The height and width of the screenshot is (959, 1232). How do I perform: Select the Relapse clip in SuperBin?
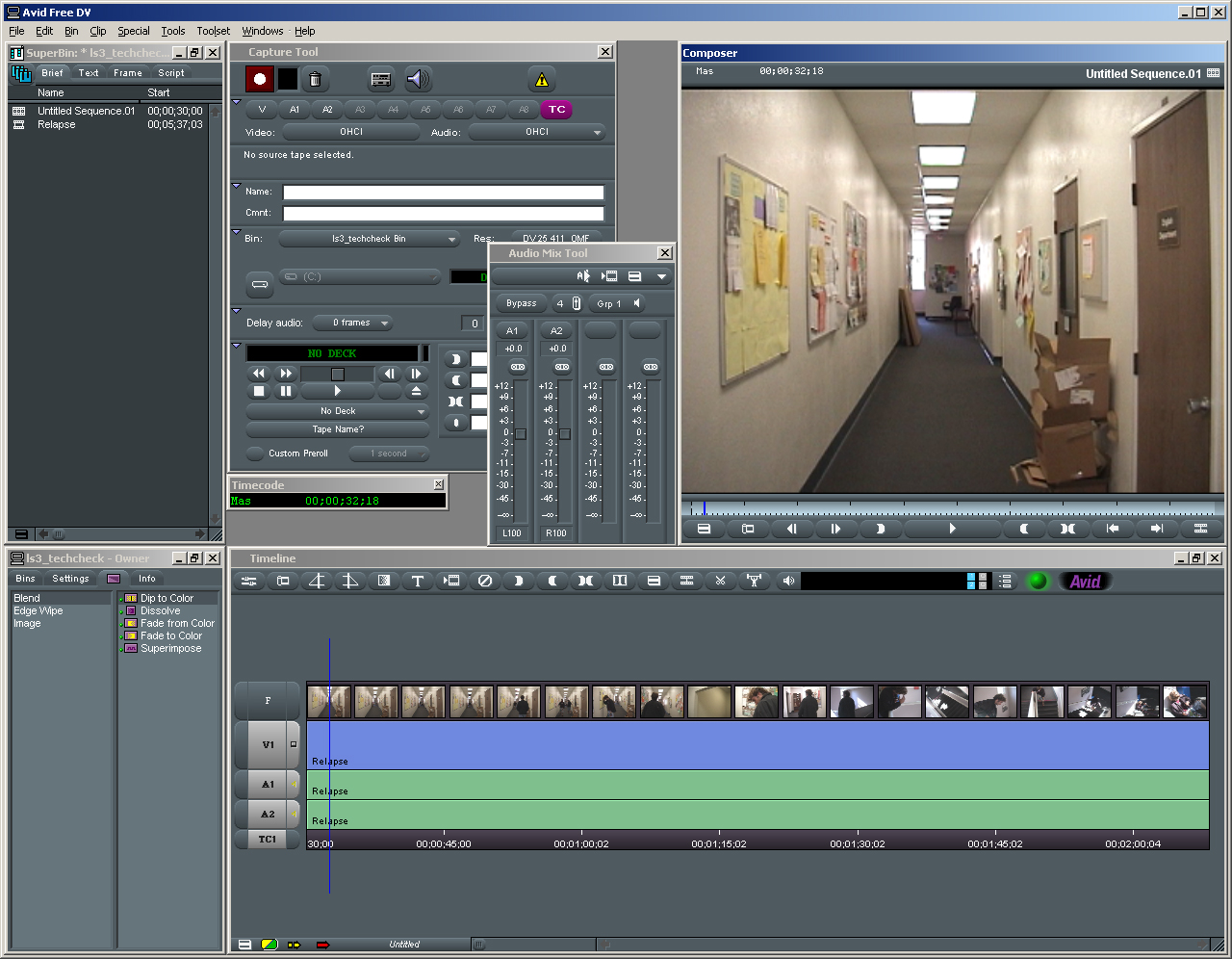(57, 125)
